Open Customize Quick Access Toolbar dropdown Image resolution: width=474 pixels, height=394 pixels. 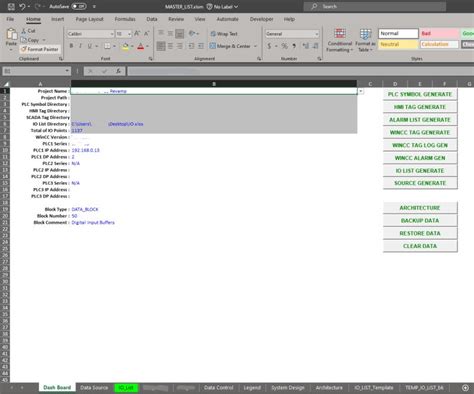point(94,6)
